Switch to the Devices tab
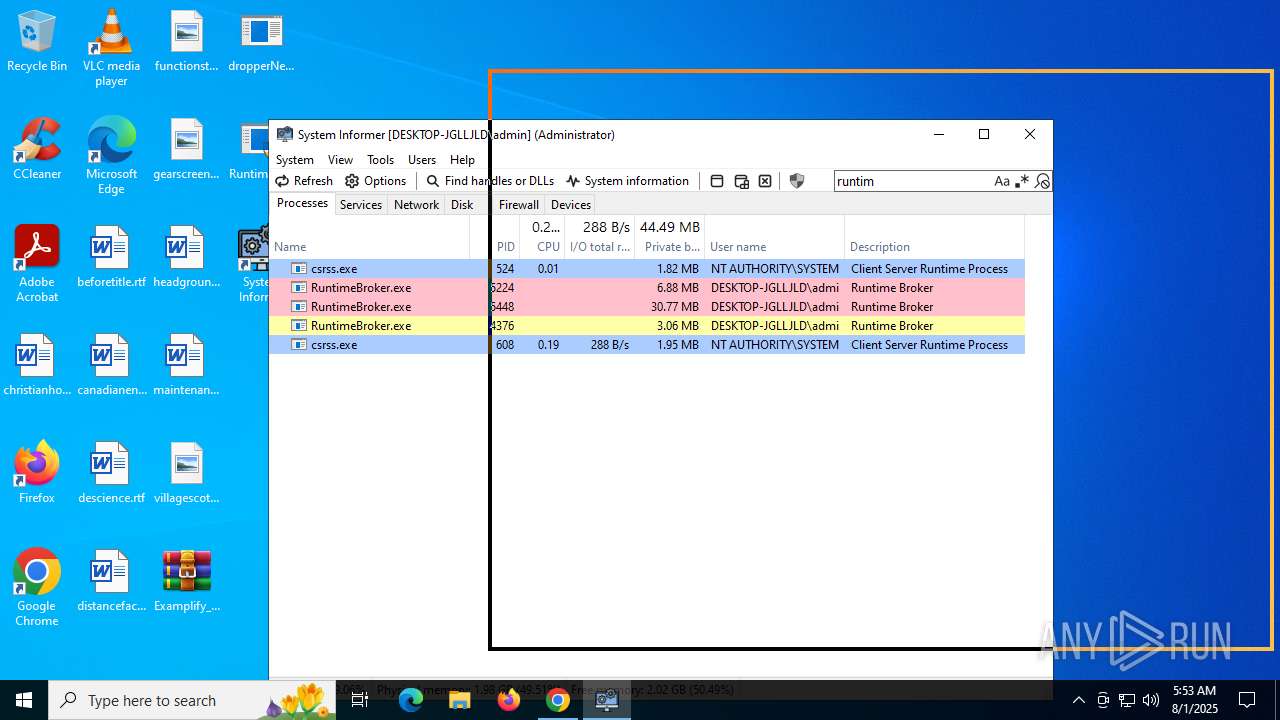This screenshot has width=1280, height=720. click(571, 205)
